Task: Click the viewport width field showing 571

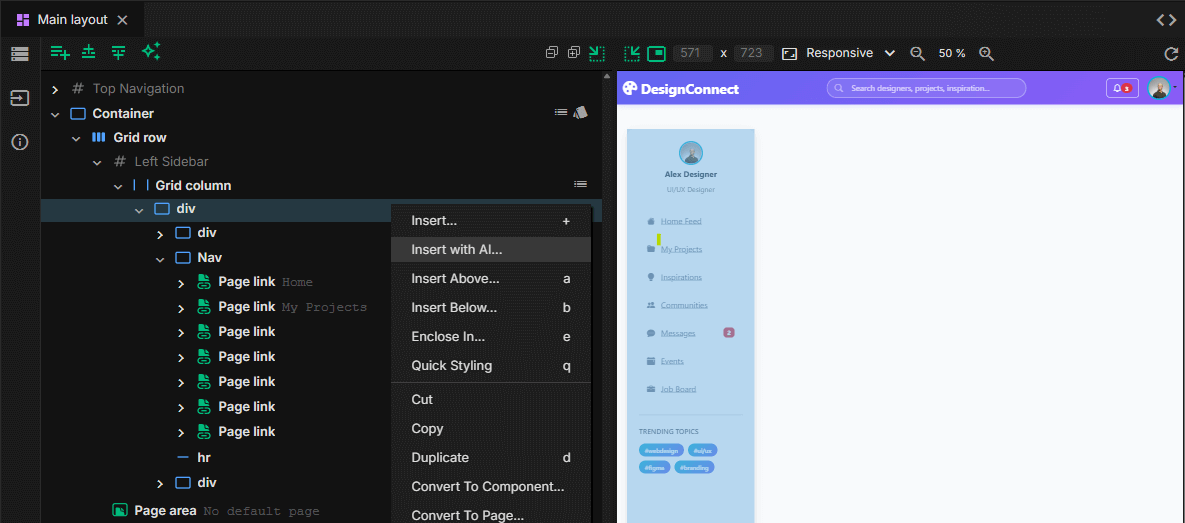Action: 691,53
